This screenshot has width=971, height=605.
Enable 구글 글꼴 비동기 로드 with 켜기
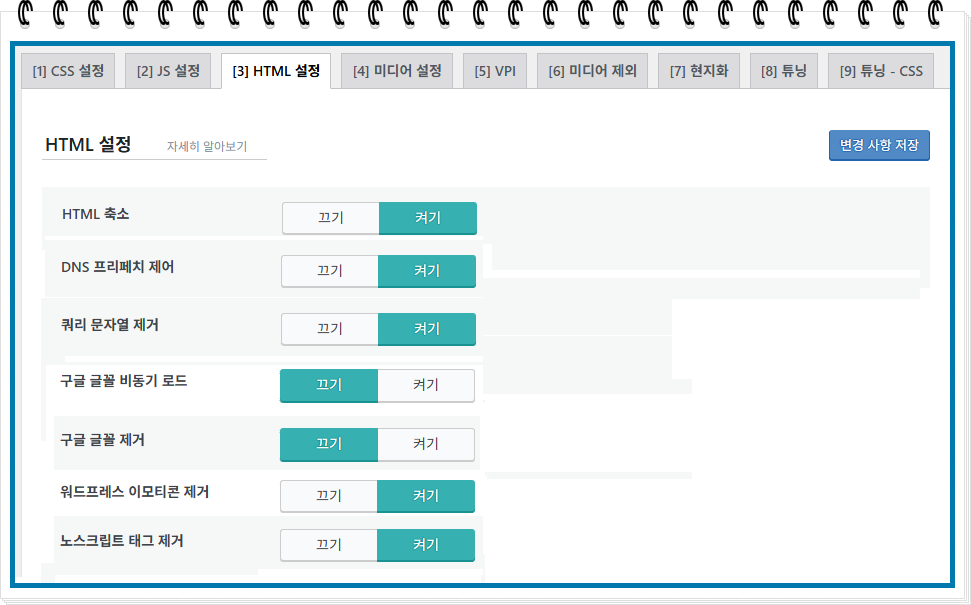pos(426,385)
